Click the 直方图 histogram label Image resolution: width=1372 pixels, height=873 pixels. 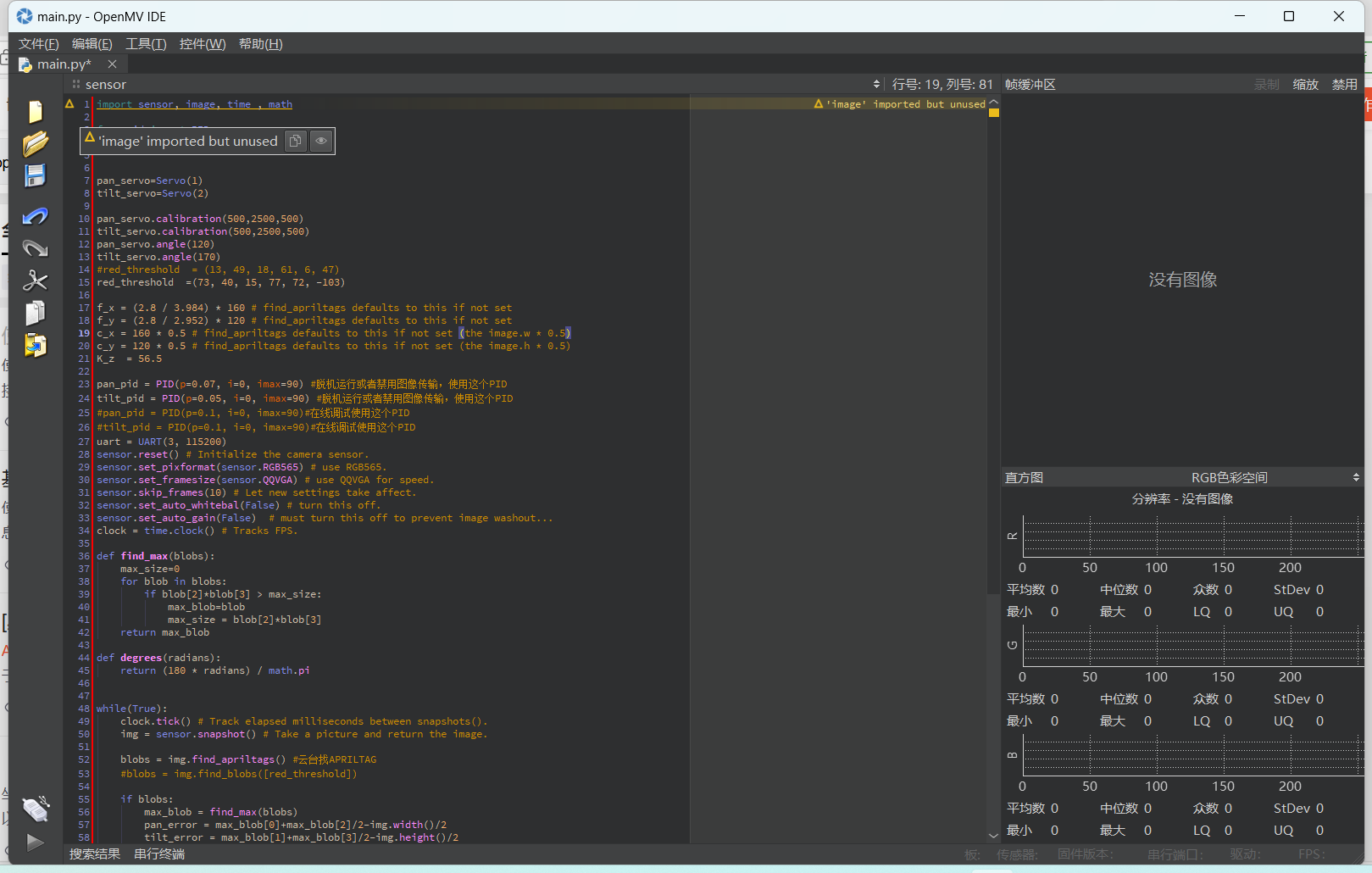[x=1024, y=477]
